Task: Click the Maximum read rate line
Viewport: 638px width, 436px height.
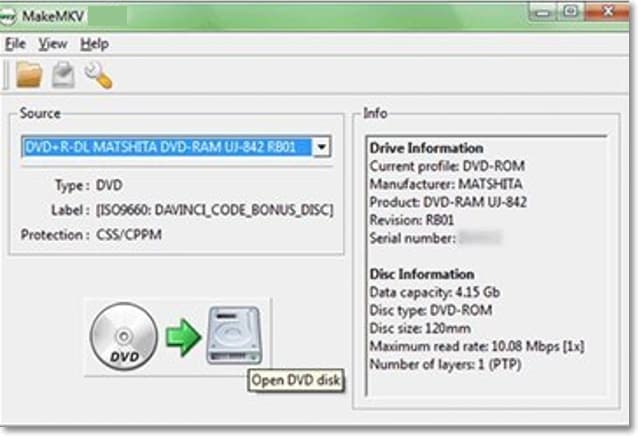Action: pyautogui.click(x=477, y=346)
